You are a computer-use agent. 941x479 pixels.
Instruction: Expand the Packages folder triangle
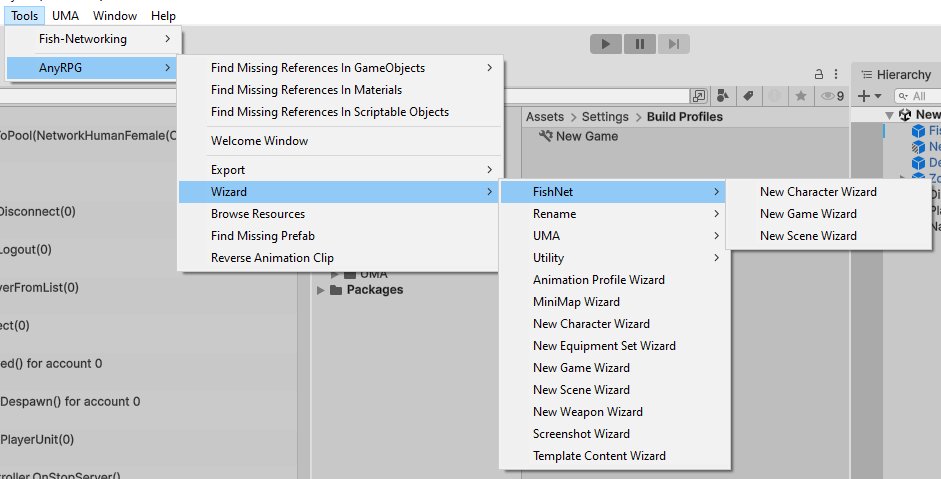320,291
